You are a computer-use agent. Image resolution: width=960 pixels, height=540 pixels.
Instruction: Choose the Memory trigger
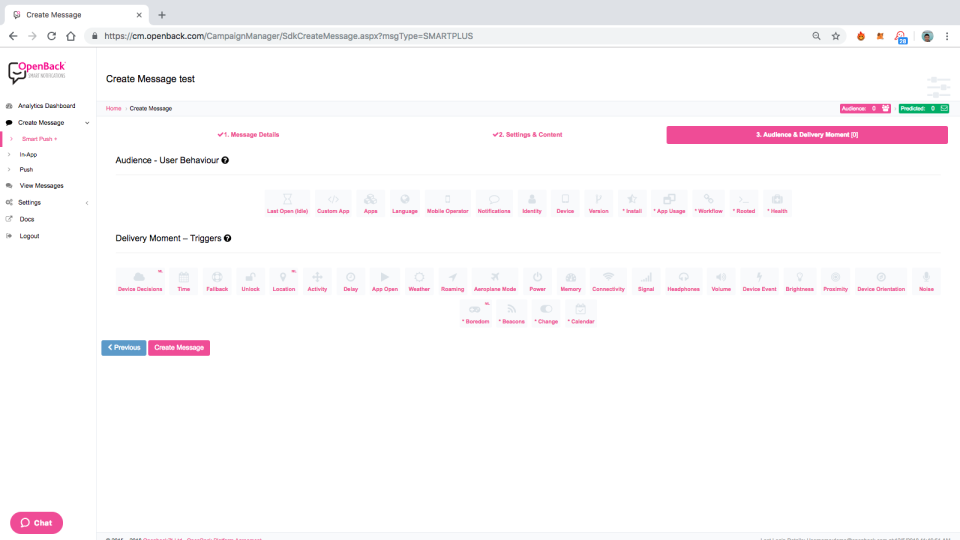click(x=571, y=281)
